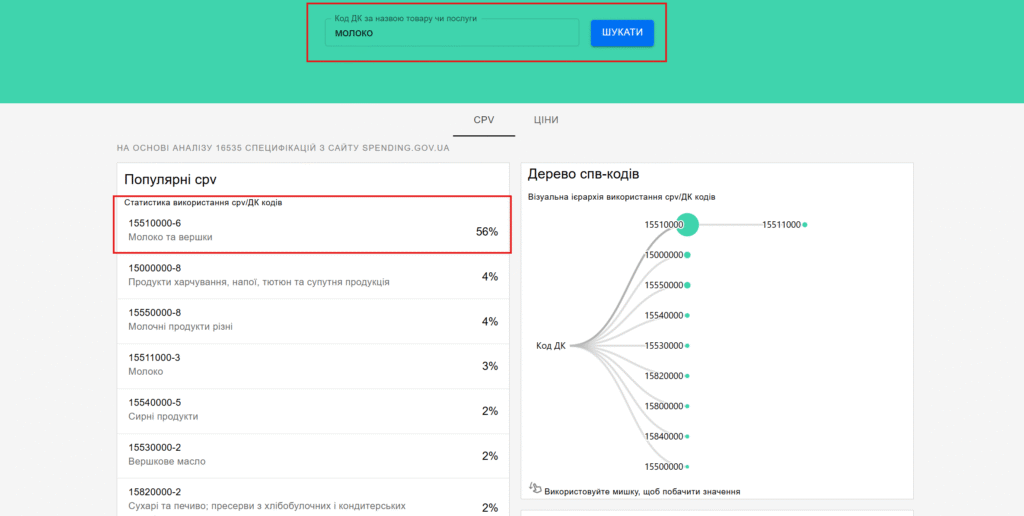Click the 15540000 tree node label

663,316
